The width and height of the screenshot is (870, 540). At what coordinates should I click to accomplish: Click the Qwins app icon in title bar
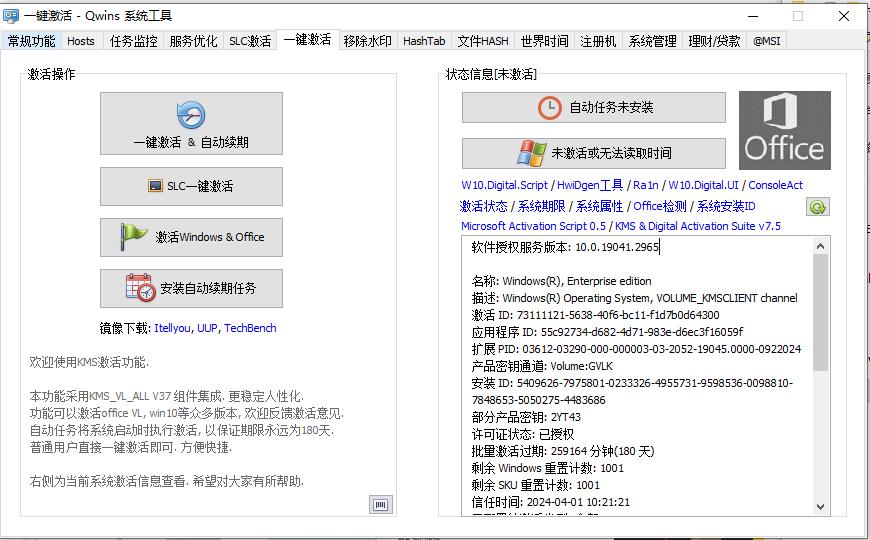(11, 16)
